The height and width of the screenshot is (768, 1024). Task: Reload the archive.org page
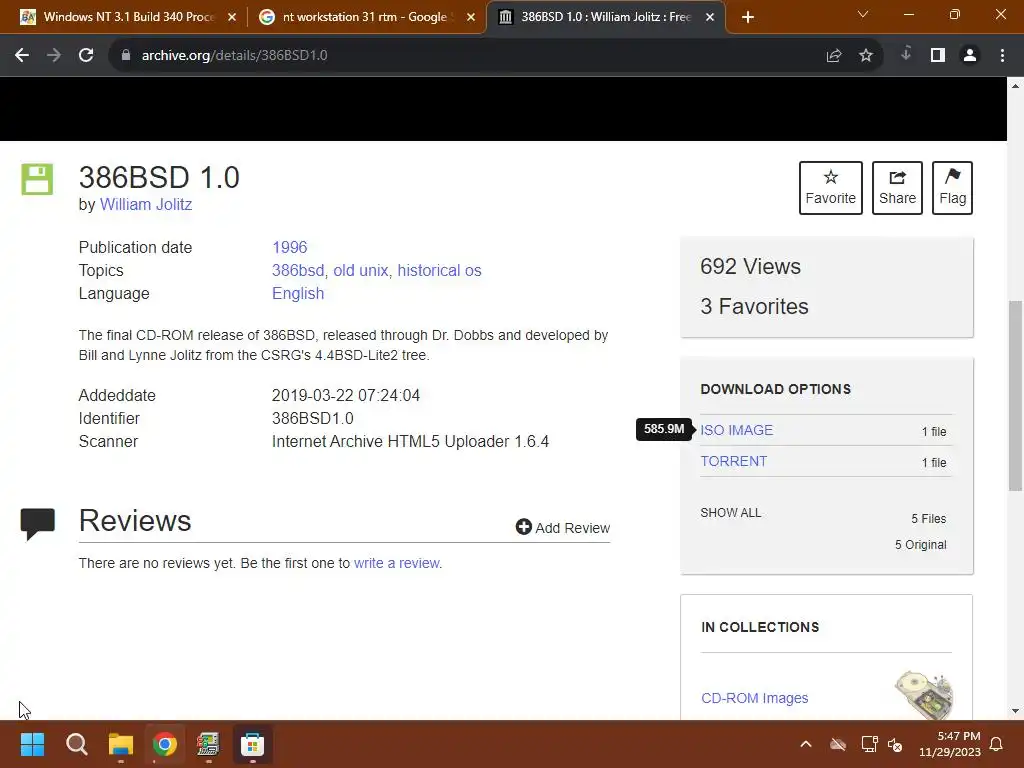(x=86, y=56)
